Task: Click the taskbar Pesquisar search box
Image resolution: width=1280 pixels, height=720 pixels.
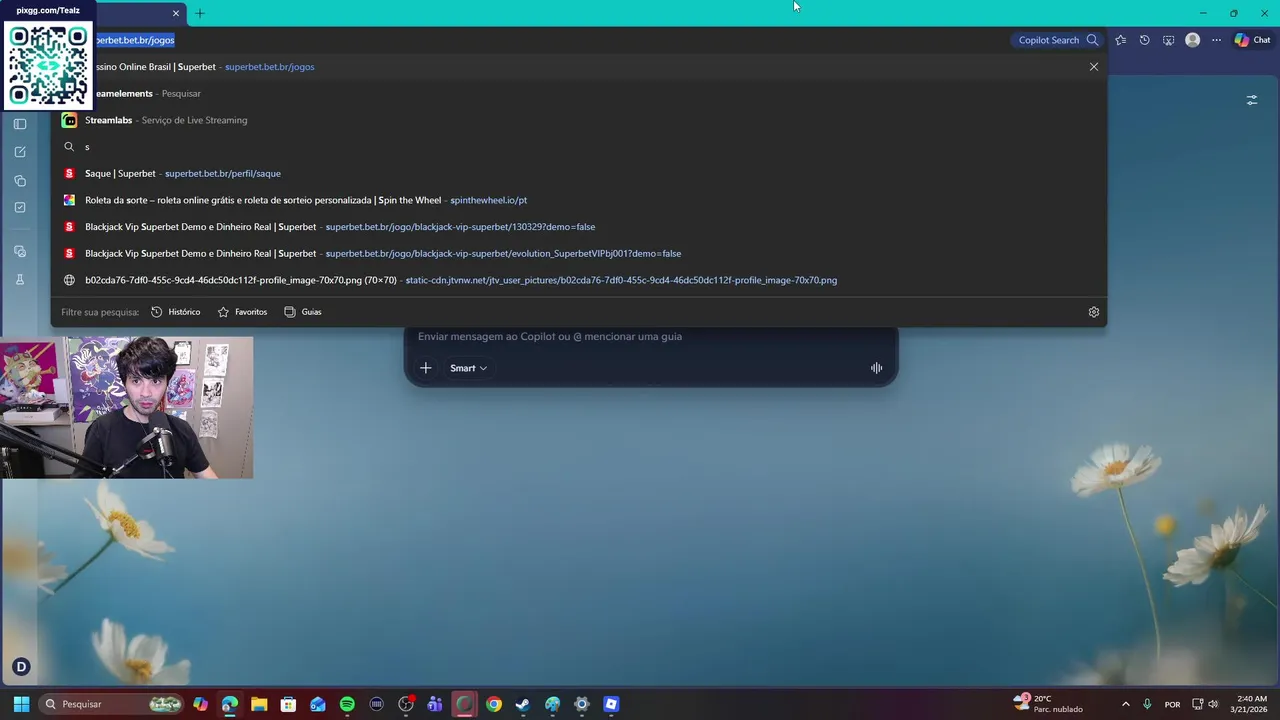Action: [112, 704]
